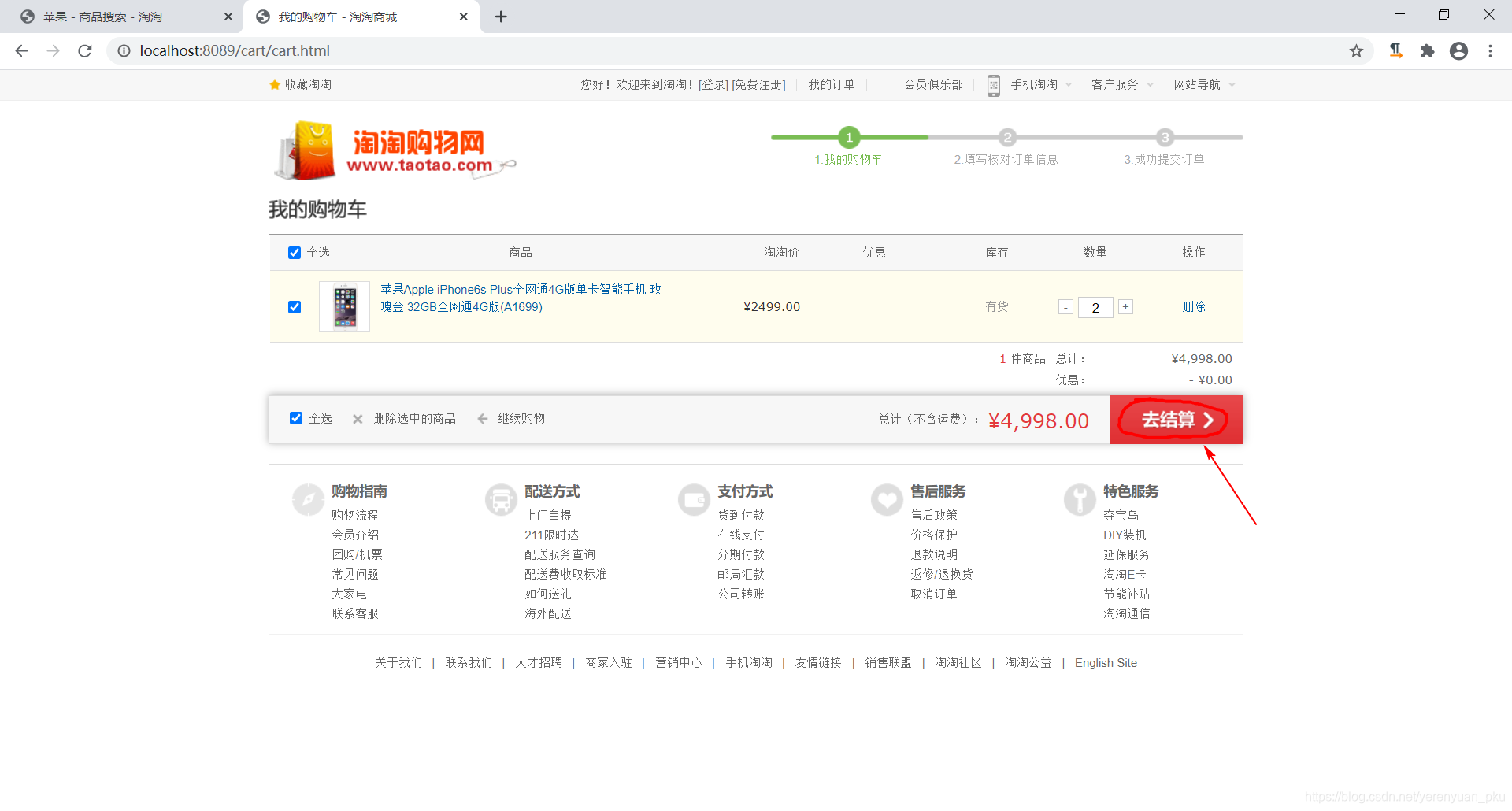Screen dimensions: 1512x811
Task: Open English Site link
Action: [1106, 663]
